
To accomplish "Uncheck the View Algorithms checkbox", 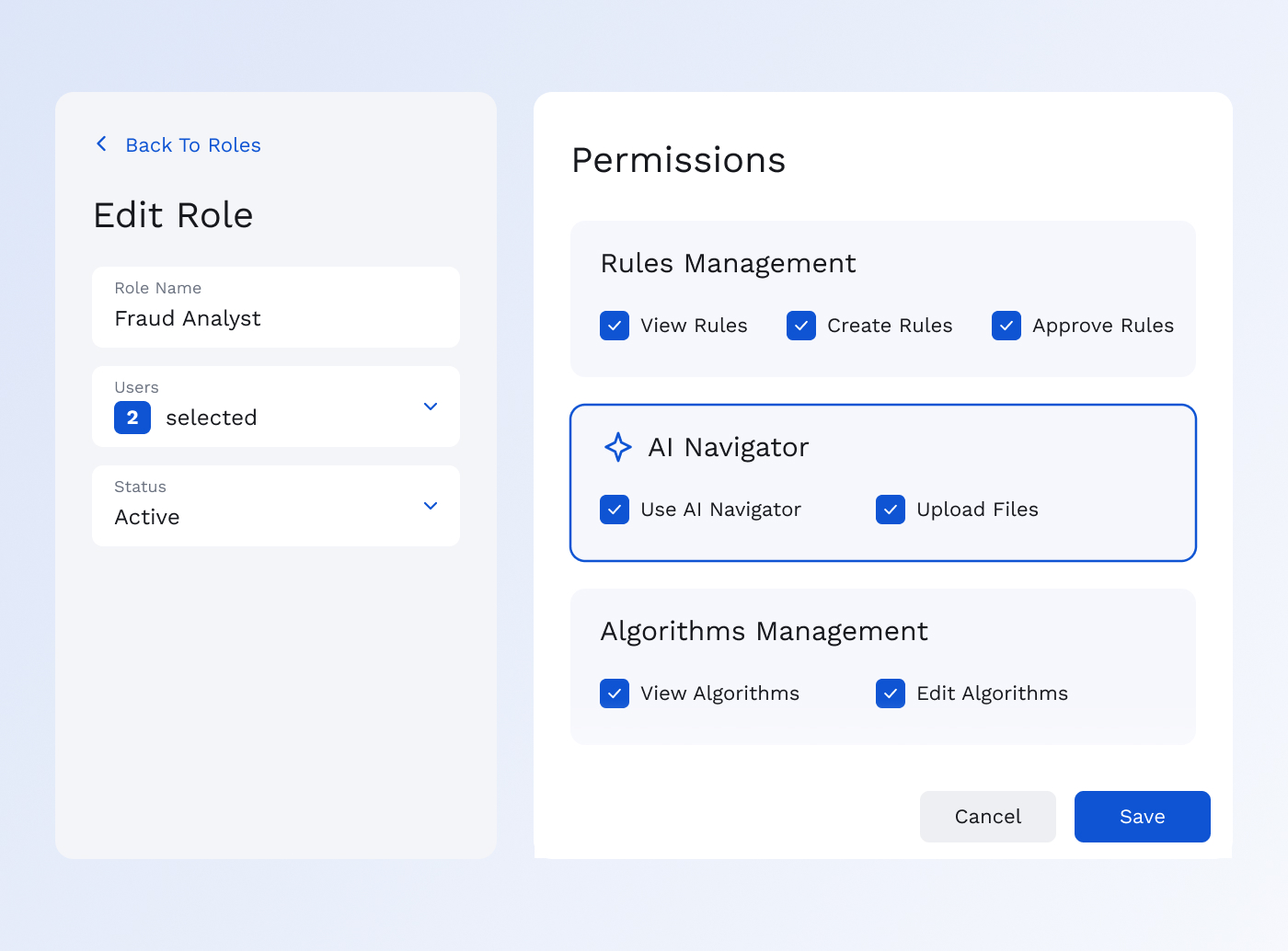I will click(615, 693).
